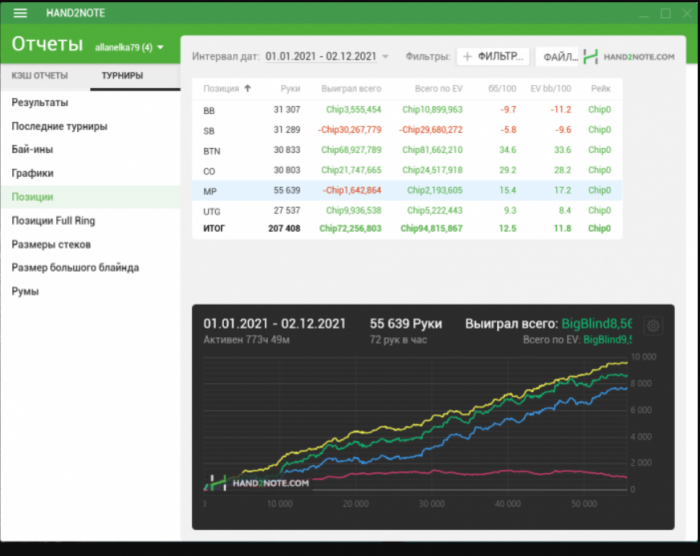Open the Румы report
The width and height of the screenshot is (700, 556).
25,291
